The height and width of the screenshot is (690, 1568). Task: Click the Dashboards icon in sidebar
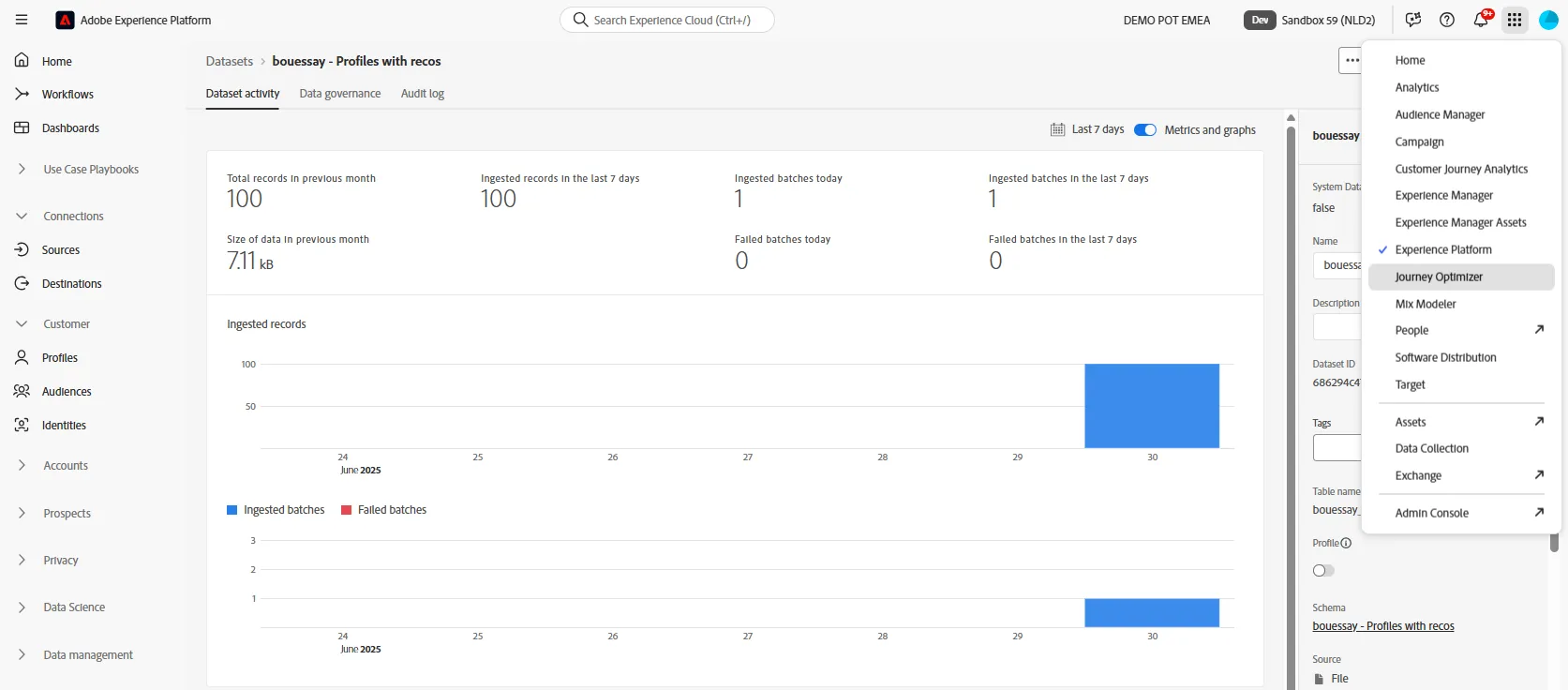coord(22,127)
